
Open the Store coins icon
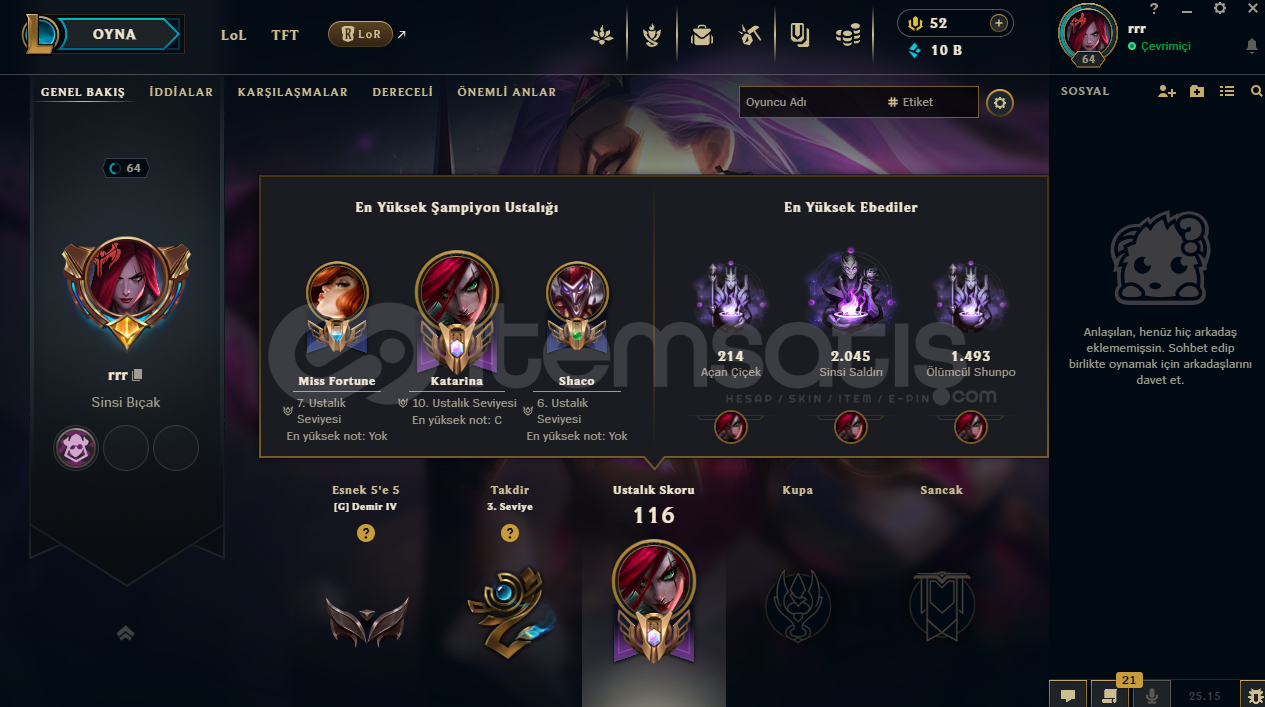point(847,36)
